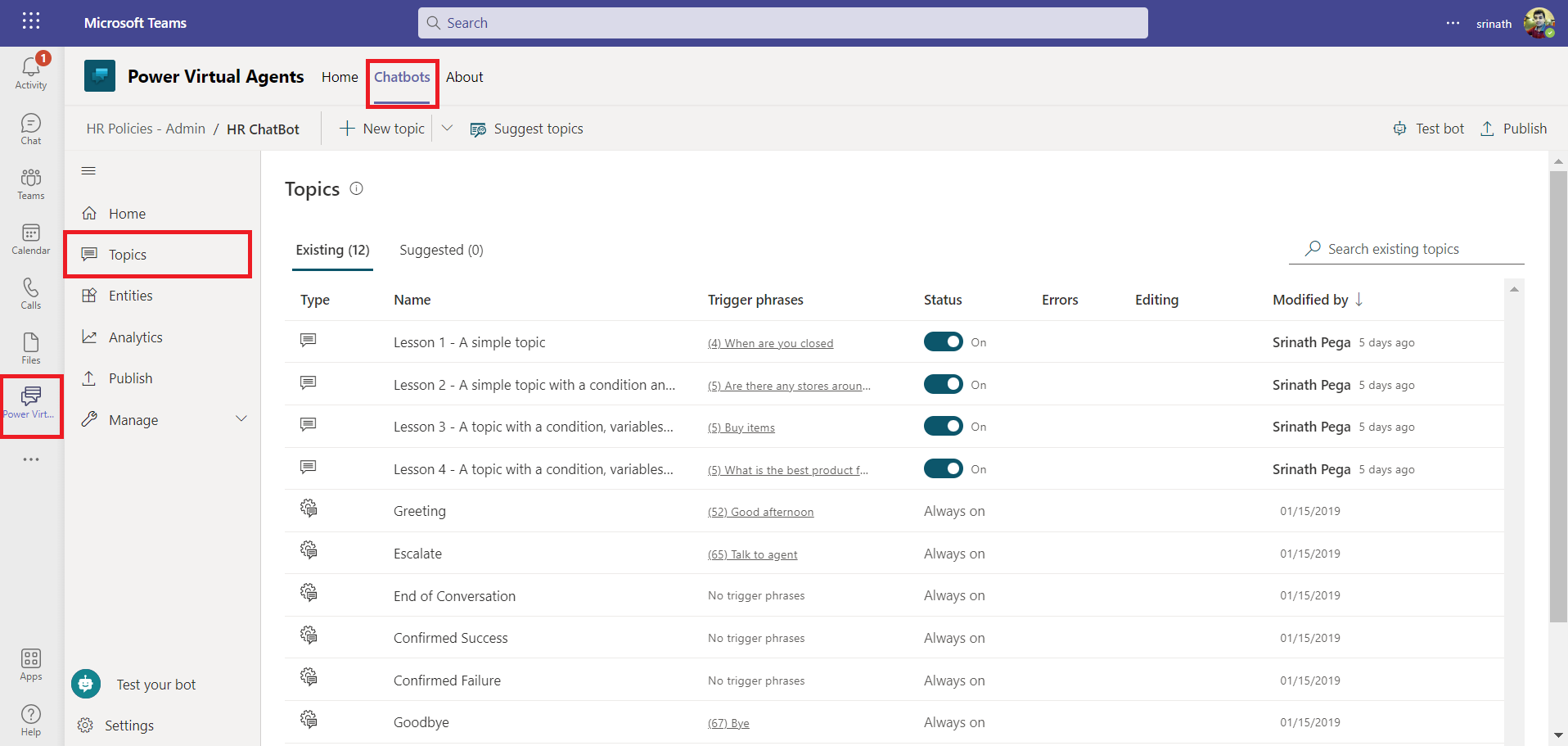Click the Test bot button
This screenshot has height=746, width=1568.
pos(1429,129)
